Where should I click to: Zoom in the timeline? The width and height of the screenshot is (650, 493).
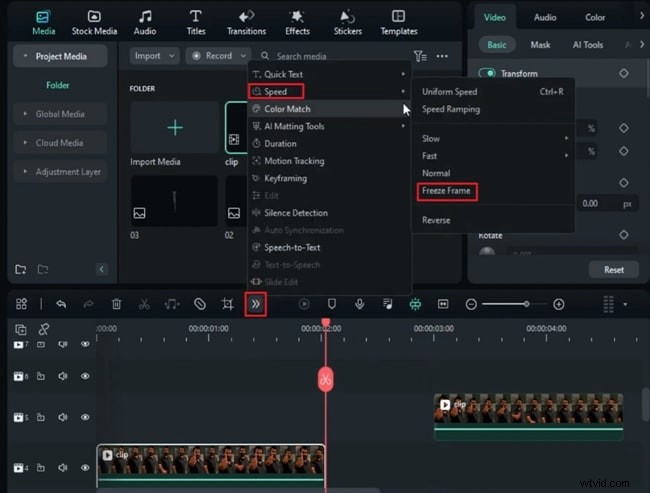(558, 304)
